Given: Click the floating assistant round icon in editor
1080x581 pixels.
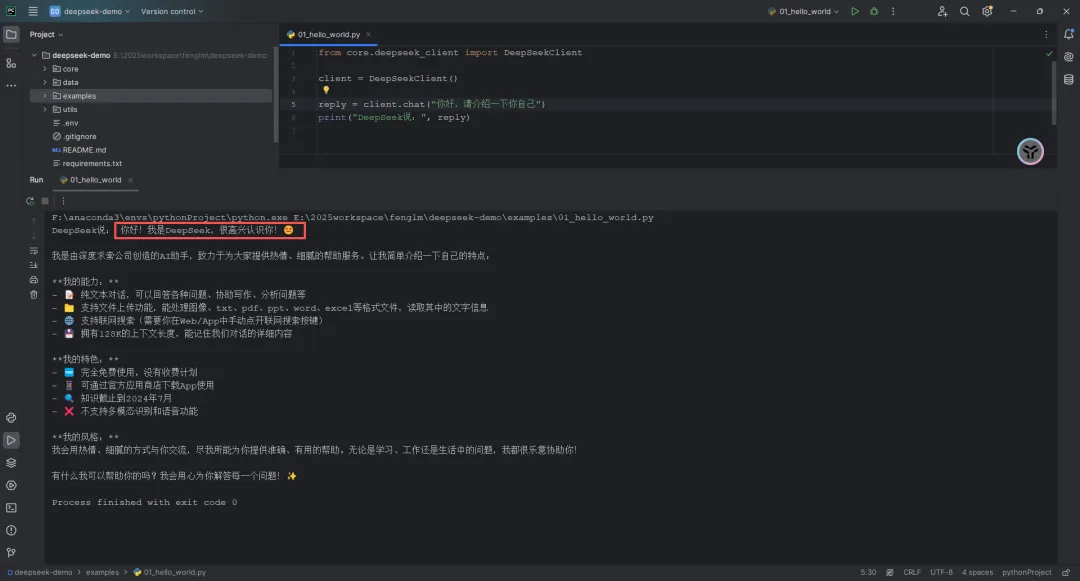Looking at the screenshot, I should 1030,151.
